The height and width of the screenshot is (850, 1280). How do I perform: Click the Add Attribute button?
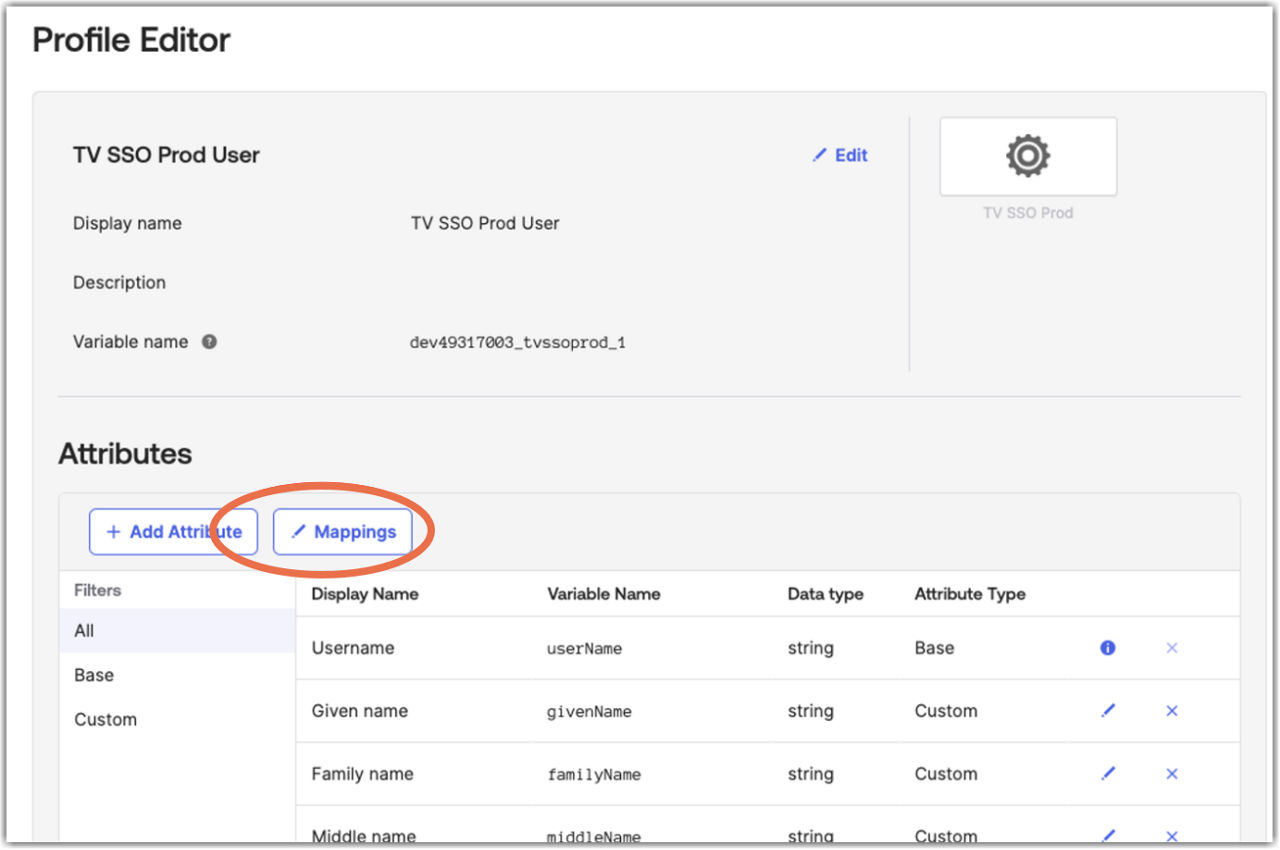pyautogui.click(x=173, y=532)
